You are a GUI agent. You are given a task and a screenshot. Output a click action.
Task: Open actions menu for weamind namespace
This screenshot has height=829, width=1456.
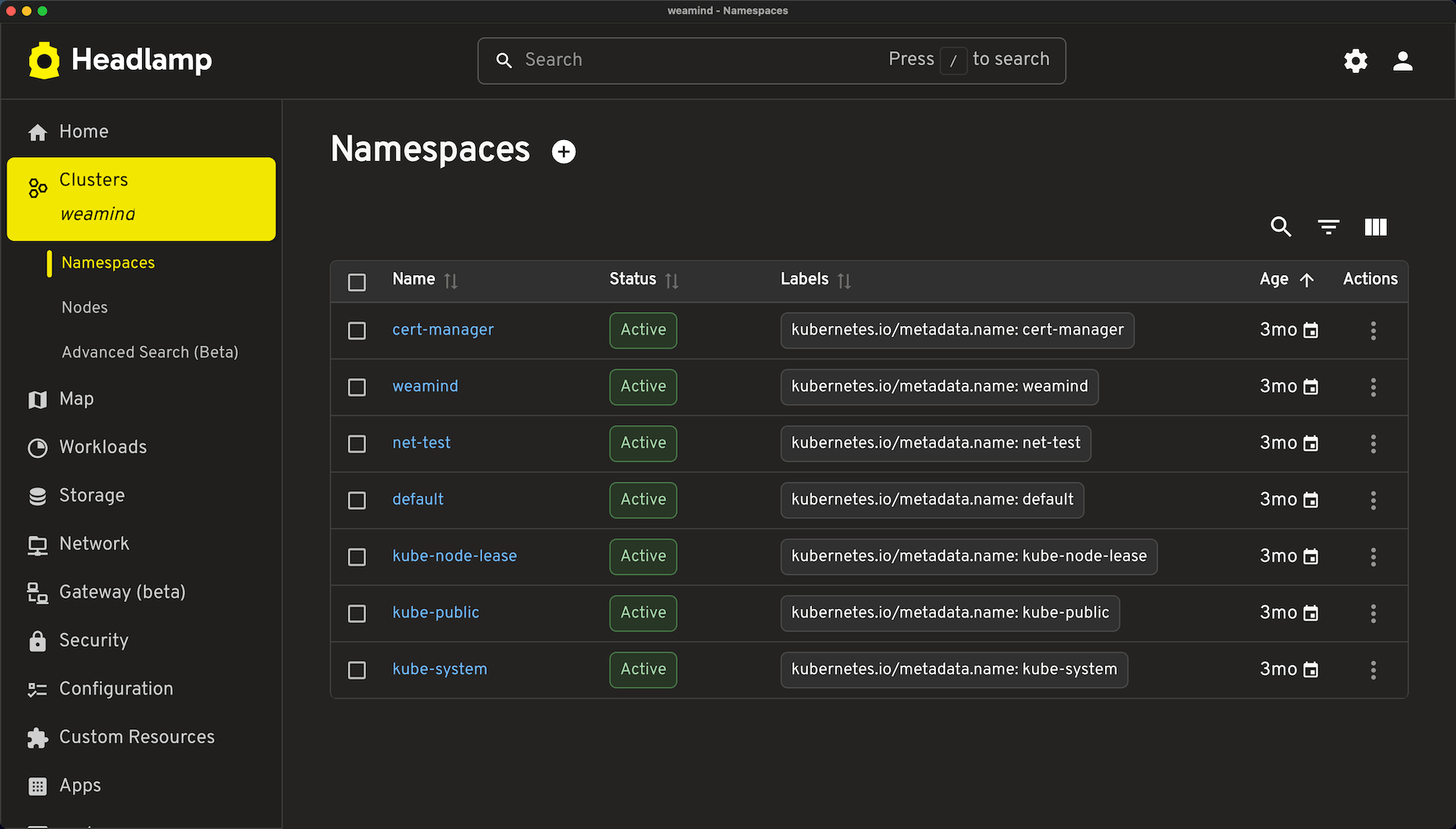pos(1373,387)
